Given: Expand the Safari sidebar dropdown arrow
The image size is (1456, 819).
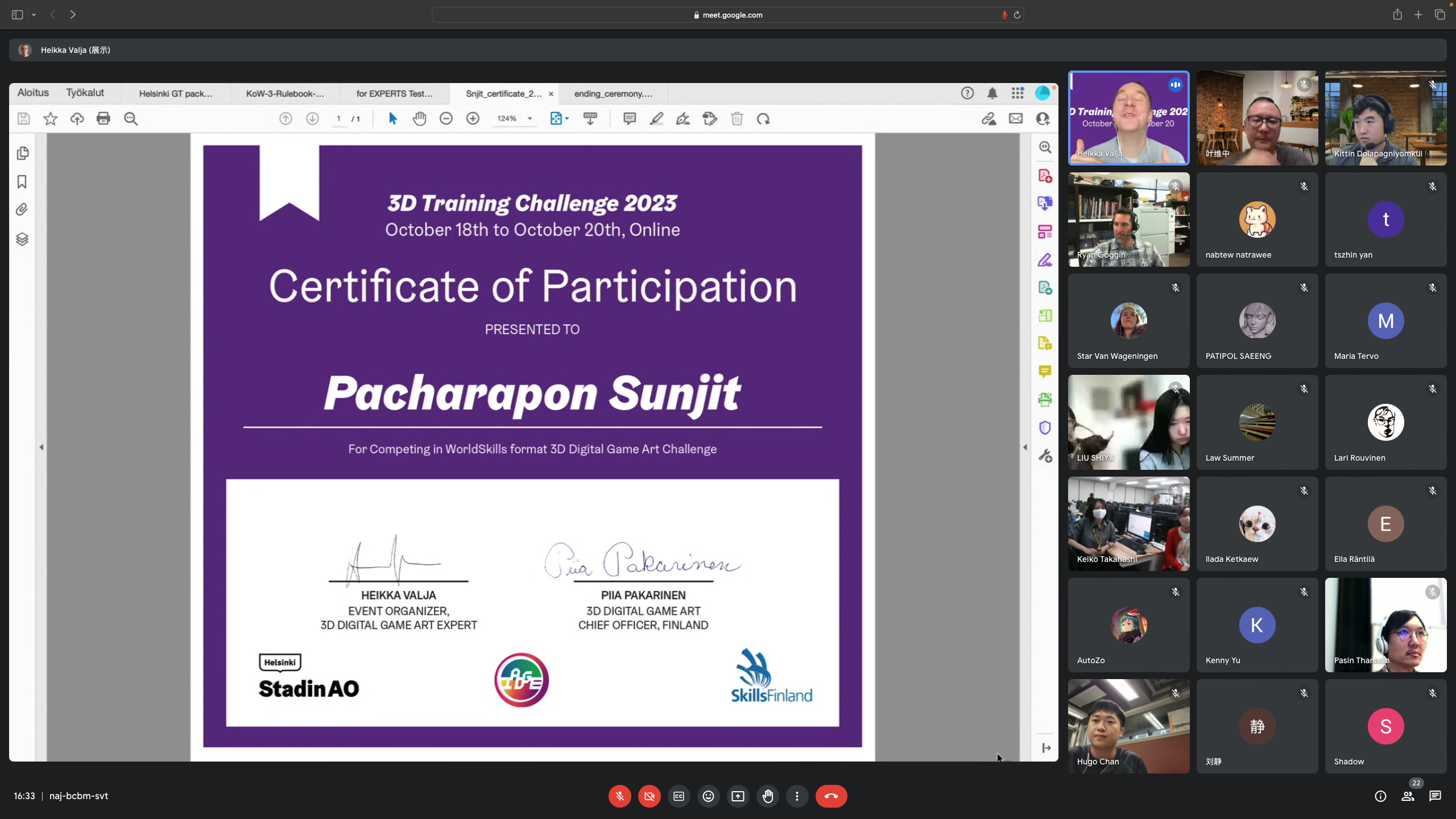Looking at the screenshot, I should click(x=34, y=15).
